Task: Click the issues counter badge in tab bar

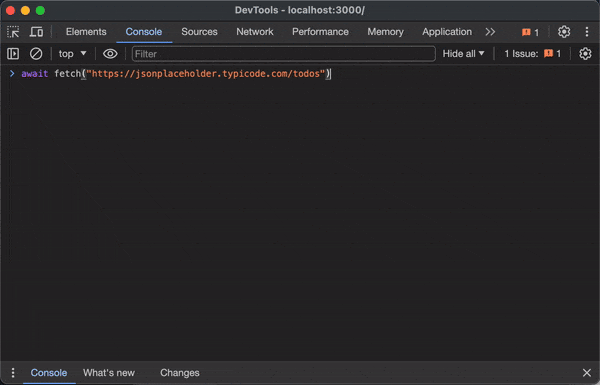Action: click(530, 32)
